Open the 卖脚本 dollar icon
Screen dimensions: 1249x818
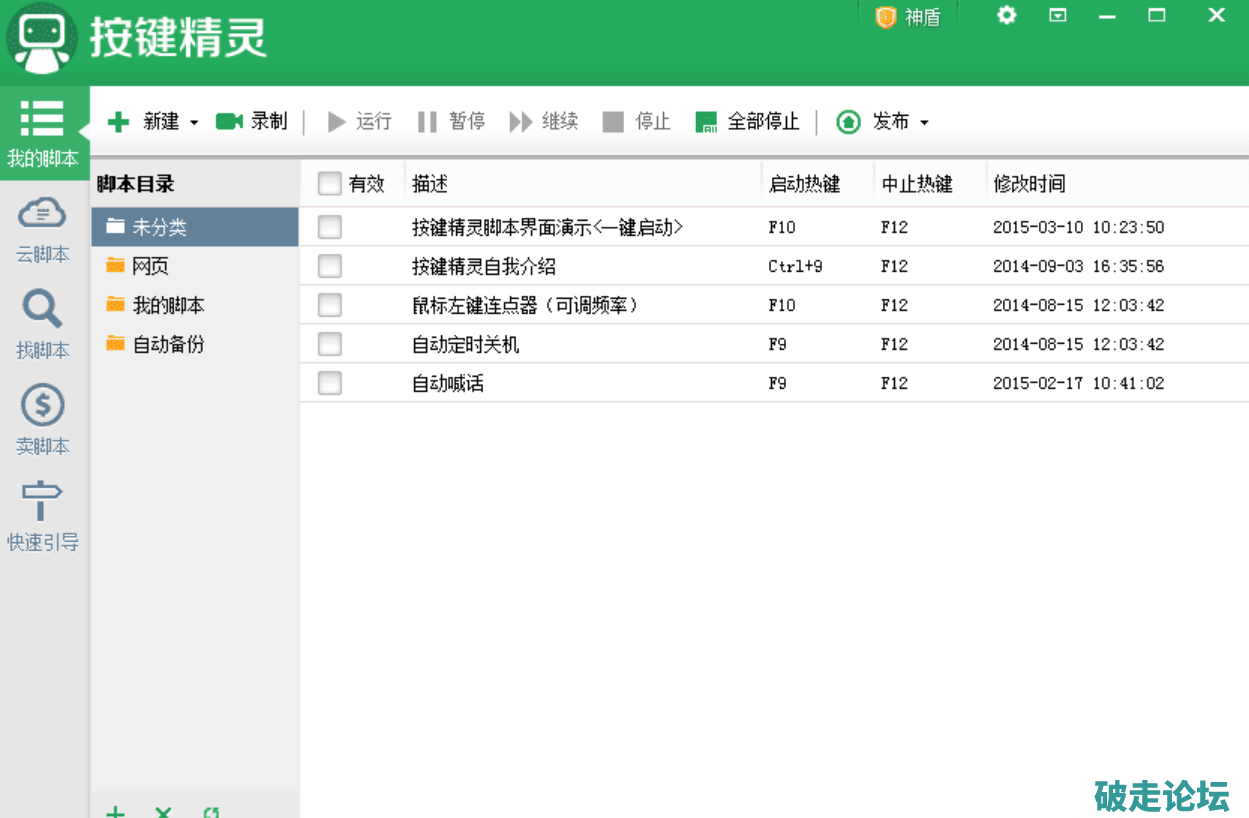(42, 405)
